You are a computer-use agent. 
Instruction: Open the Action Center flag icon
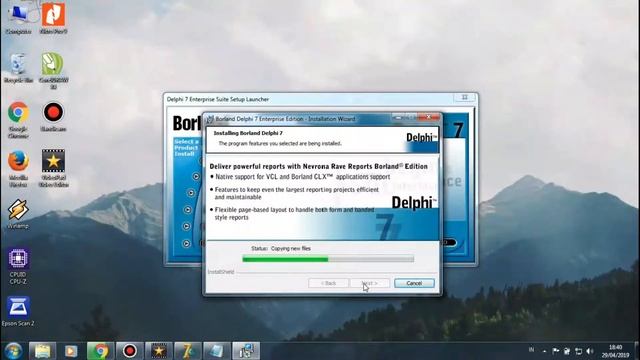point(556,351)
